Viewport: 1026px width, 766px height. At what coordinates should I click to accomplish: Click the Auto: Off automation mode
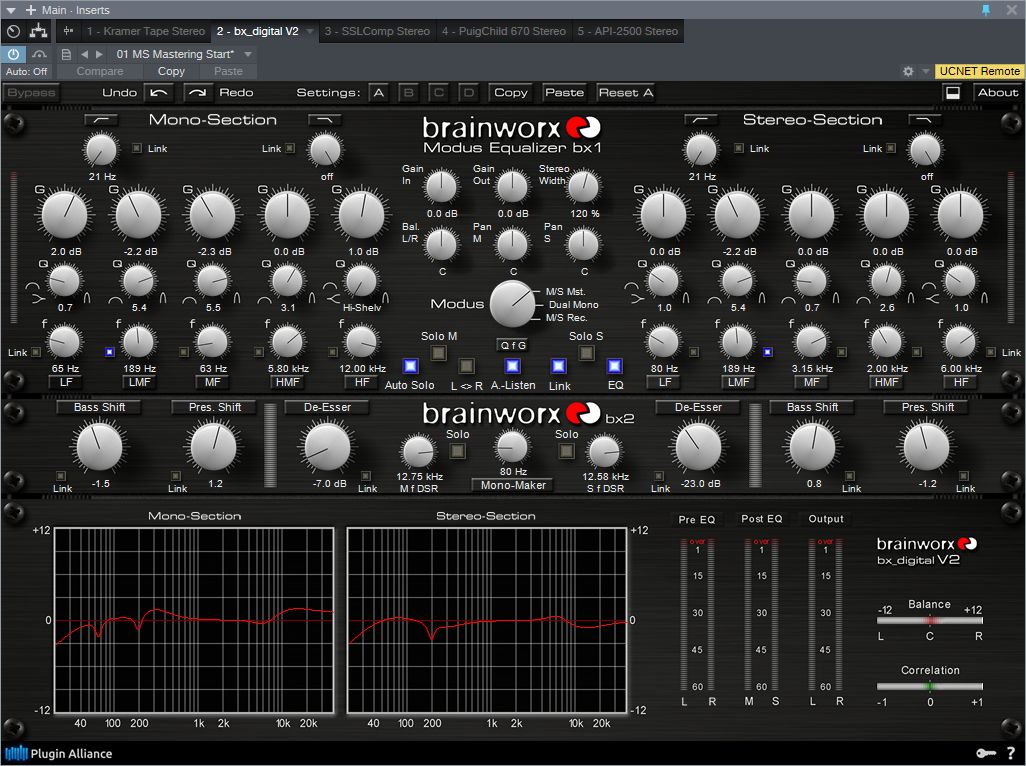(26, 71)
